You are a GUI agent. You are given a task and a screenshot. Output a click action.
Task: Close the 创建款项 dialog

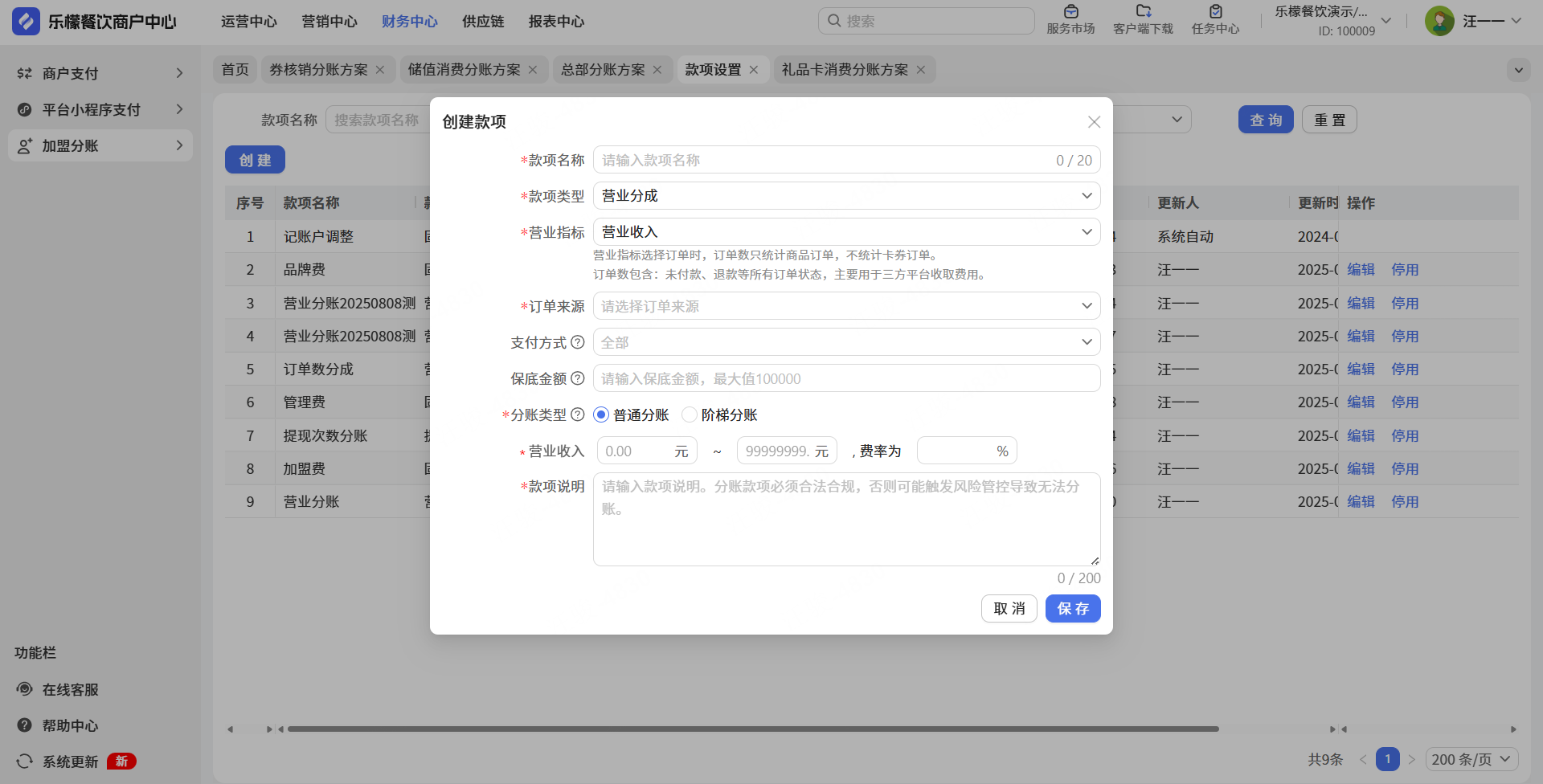tap(1094, 122)
